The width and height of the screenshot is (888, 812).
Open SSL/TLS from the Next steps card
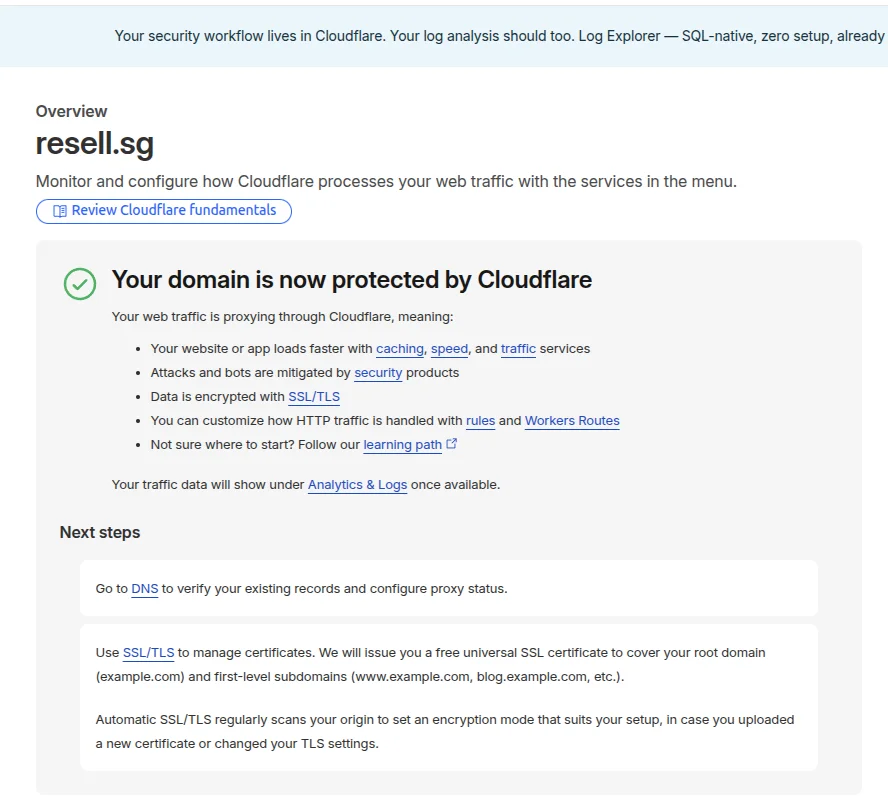click(148, 653)
